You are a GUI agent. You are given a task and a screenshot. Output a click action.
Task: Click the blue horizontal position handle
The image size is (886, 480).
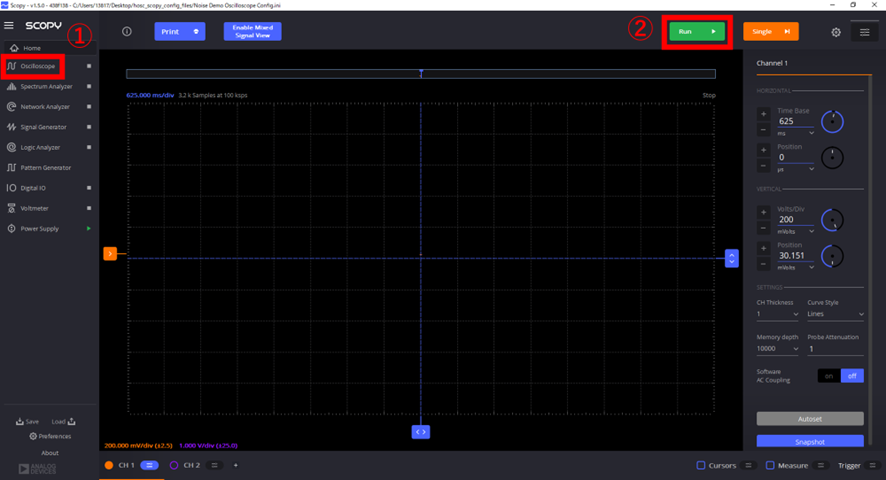coord(420,432)
